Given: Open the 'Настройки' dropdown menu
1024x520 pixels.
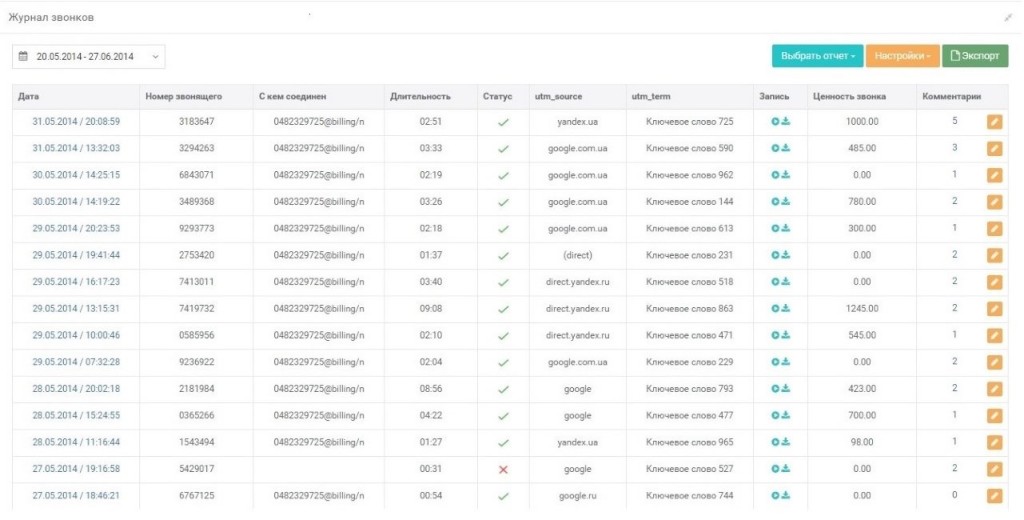Looking at the screenshot, I should 902,57.
